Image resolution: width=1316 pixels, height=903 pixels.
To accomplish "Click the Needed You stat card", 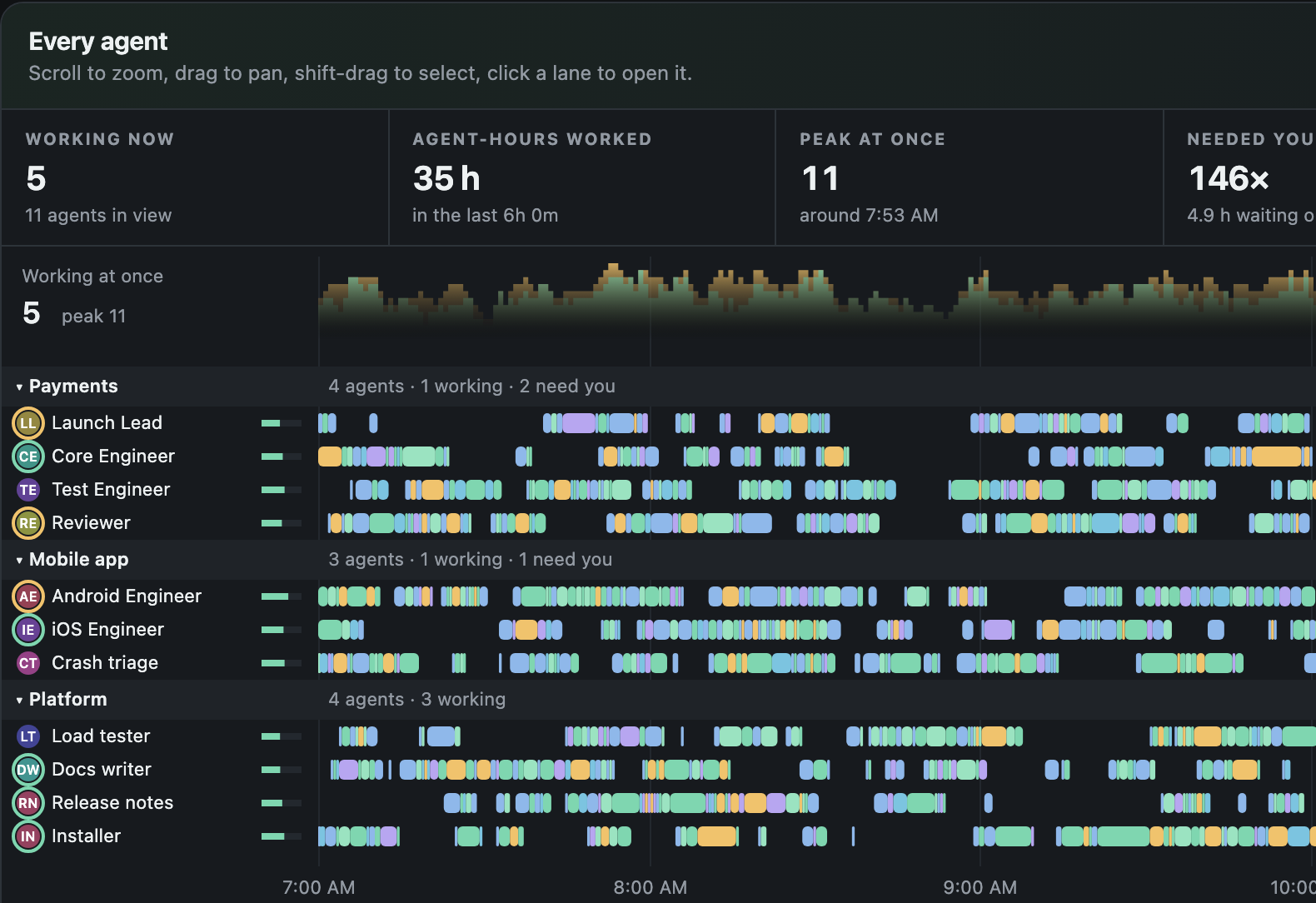I will [1239, 177].
